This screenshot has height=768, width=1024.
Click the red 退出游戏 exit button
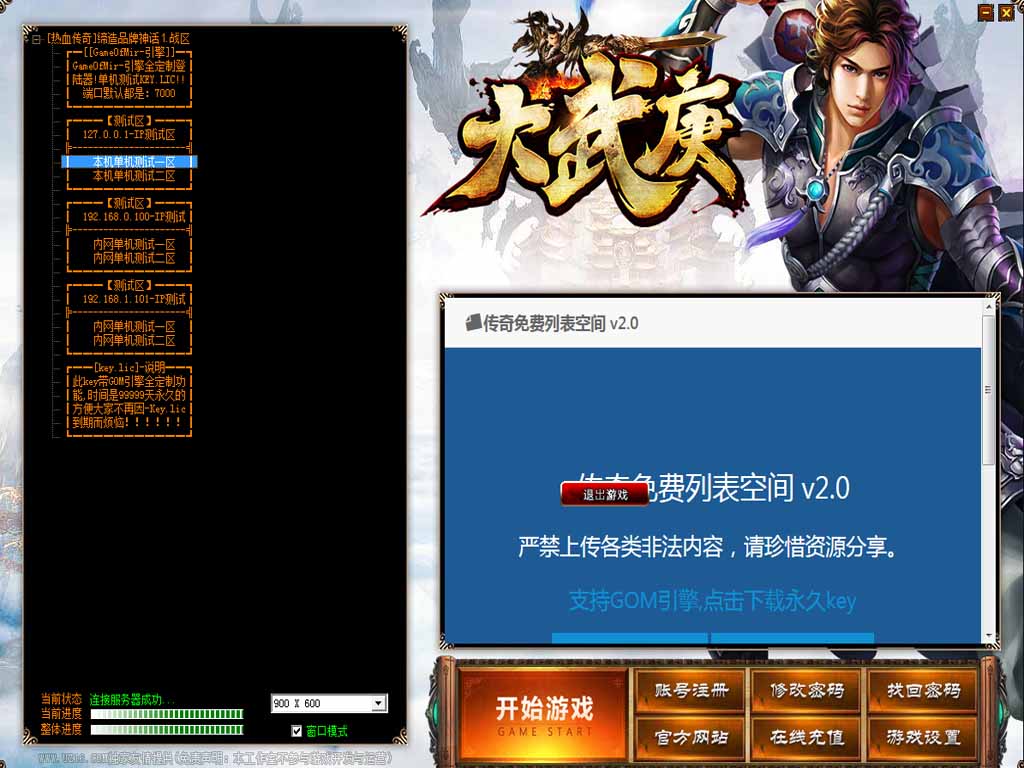pos(605,494)
